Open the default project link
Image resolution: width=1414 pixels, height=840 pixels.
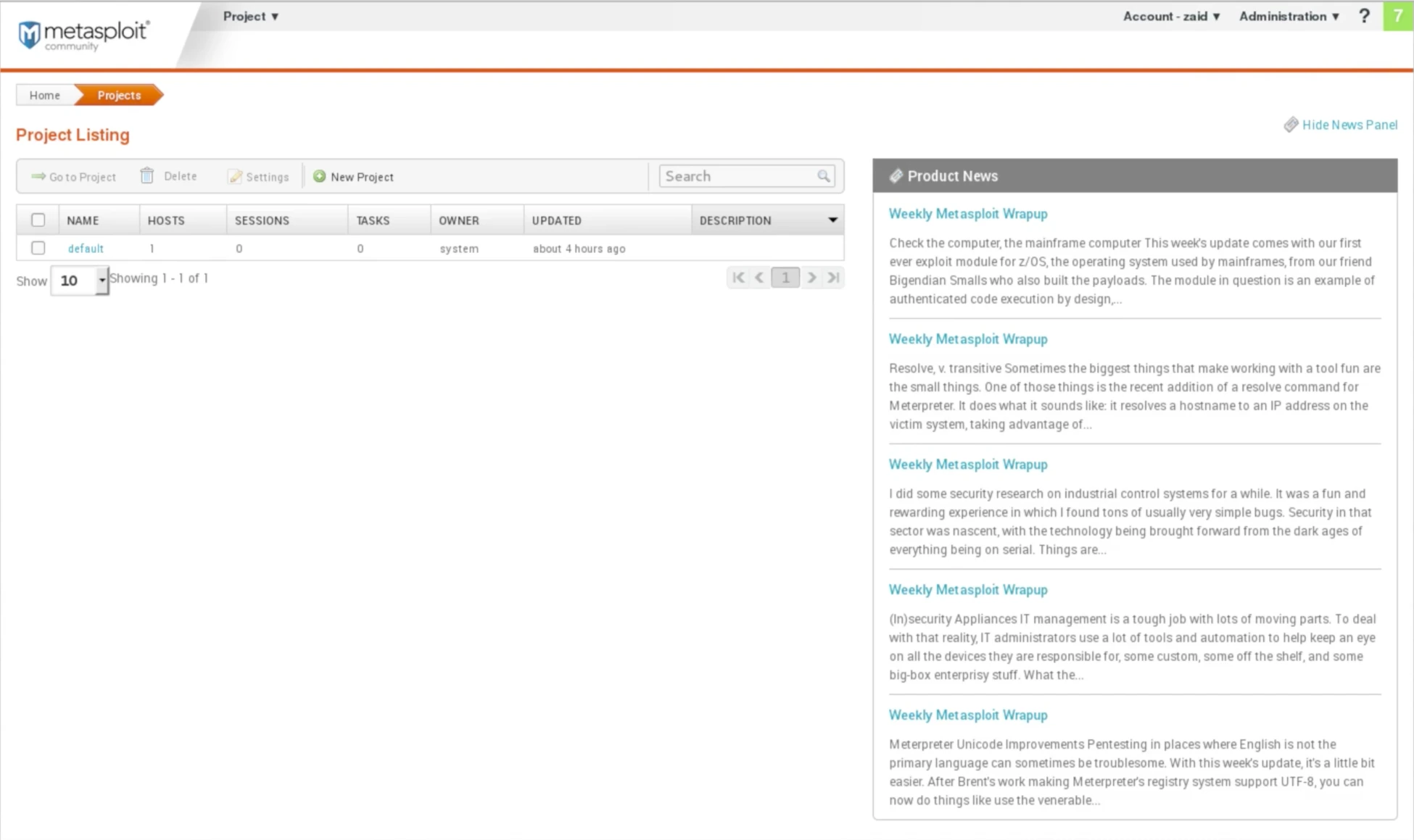[86, 249]
